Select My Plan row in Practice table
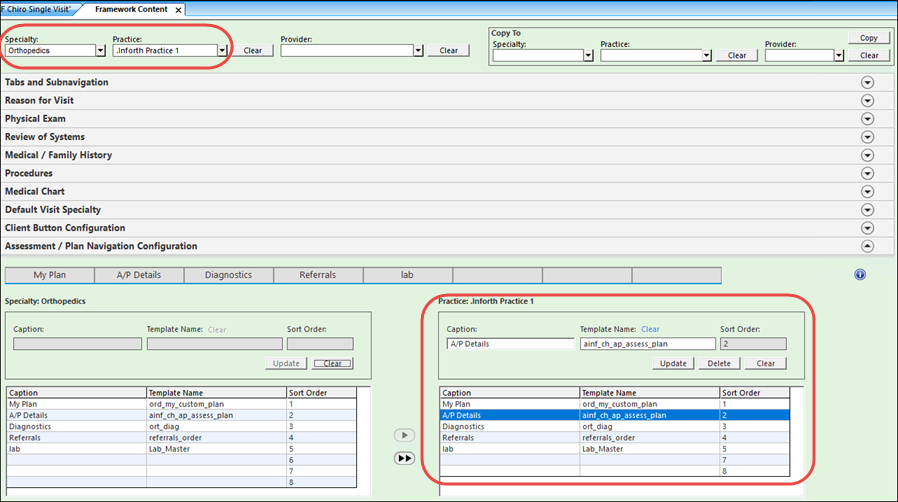 (615, 404)
